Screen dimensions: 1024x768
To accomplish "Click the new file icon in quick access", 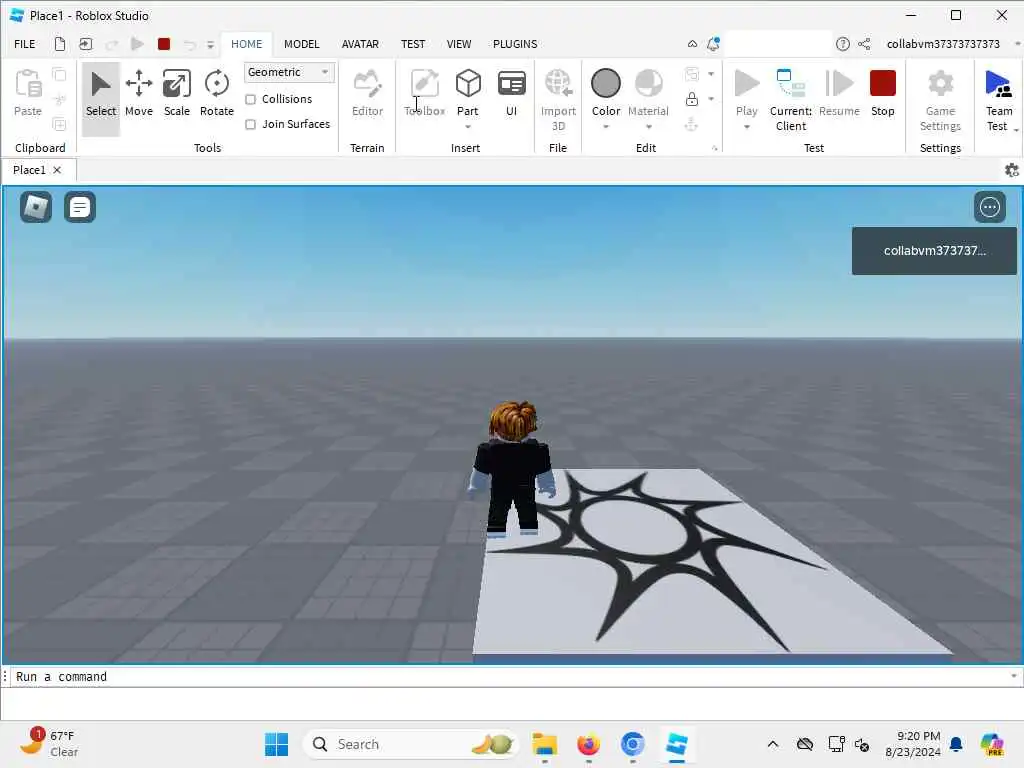I will [x=59, y=44].
